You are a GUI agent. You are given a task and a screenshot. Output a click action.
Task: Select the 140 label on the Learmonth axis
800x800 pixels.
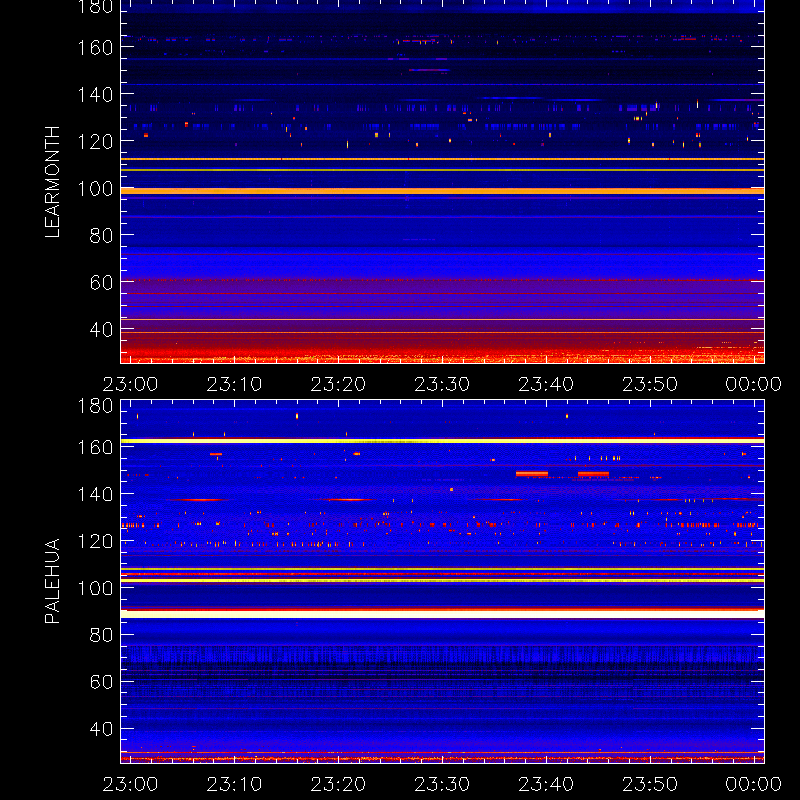pyautogui.click(x=95, y=95)
